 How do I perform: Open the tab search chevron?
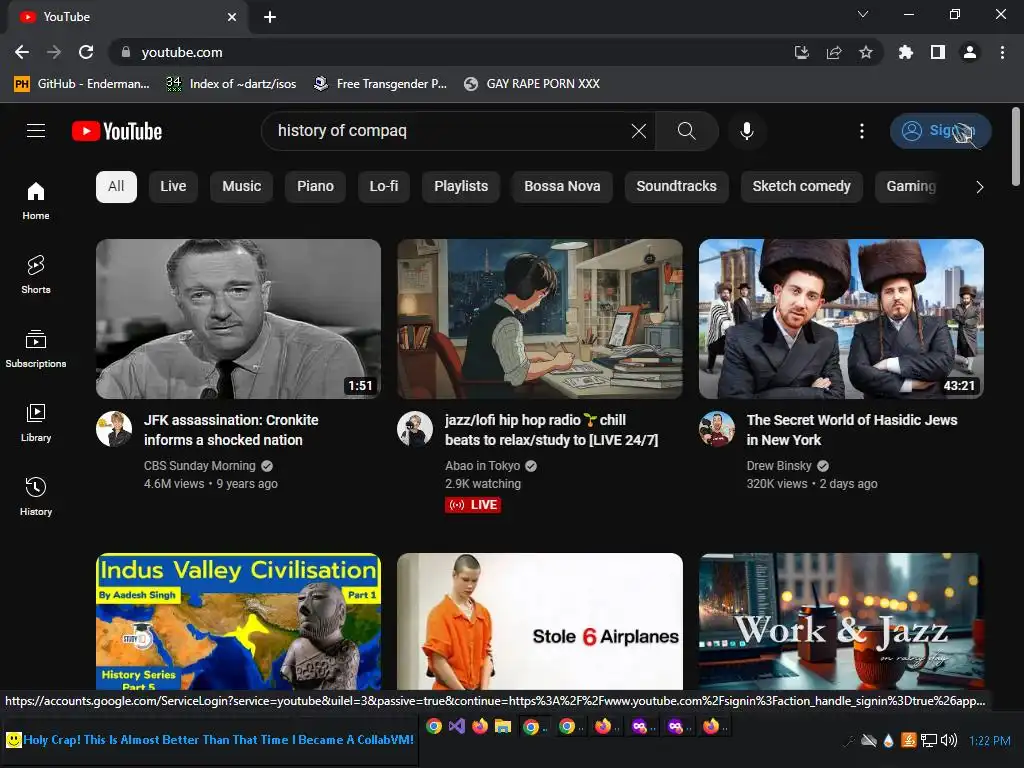[x=863, y=14]
